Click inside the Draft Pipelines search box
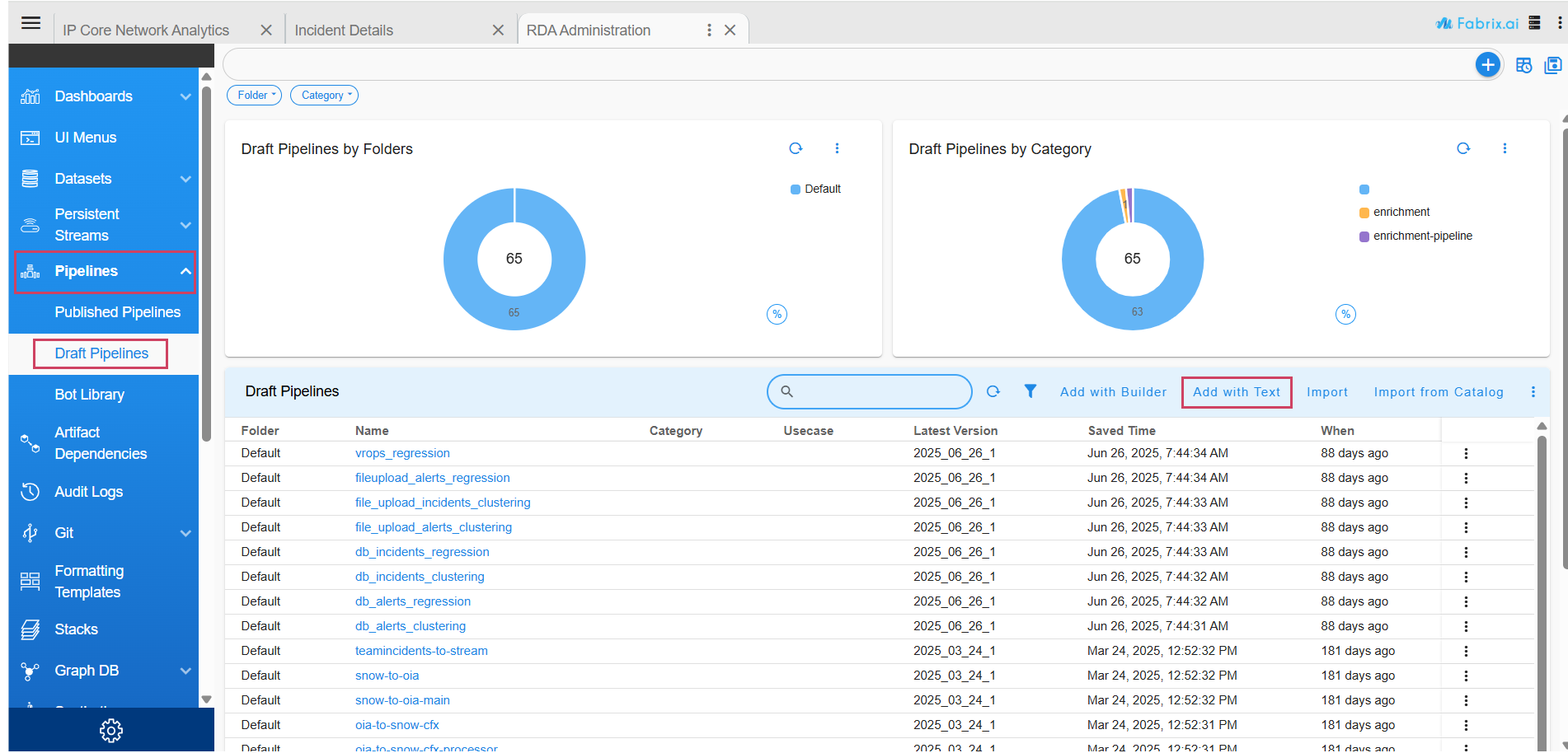Image resolution: width=1568 pixels, height=753 pixels. [870, 391]
